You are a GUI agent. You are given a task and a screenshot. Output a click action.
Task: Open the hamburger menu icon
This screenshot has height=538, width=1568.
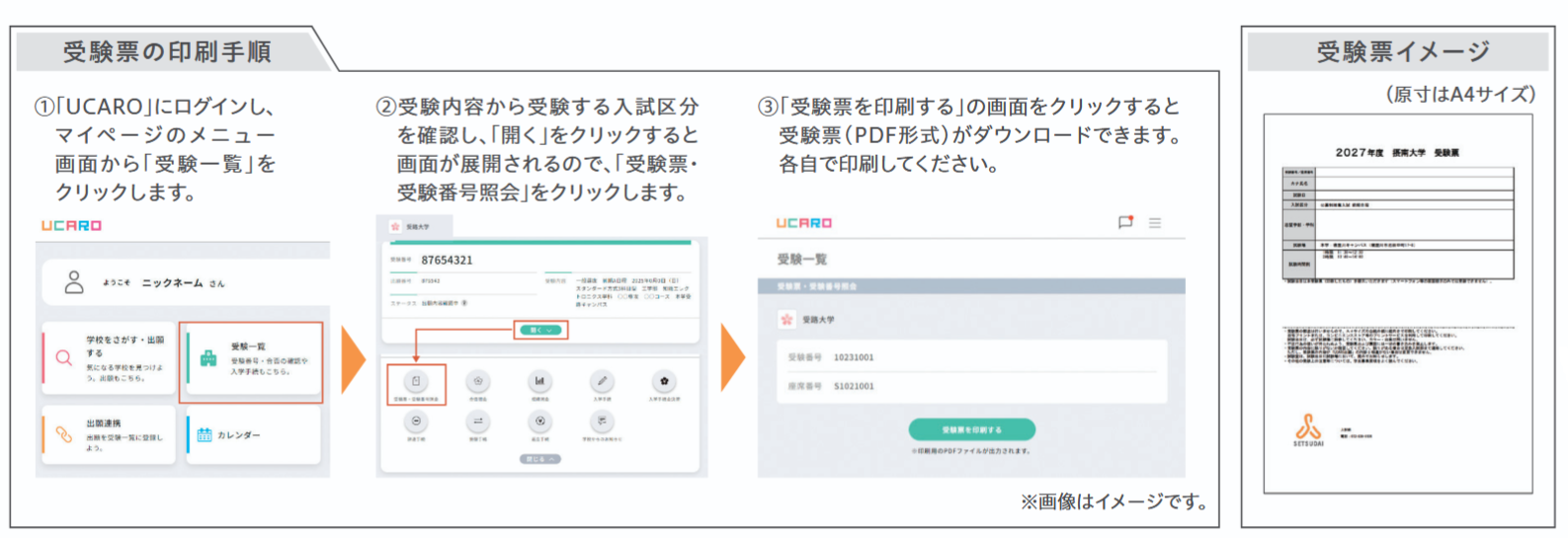(1155, 223)
